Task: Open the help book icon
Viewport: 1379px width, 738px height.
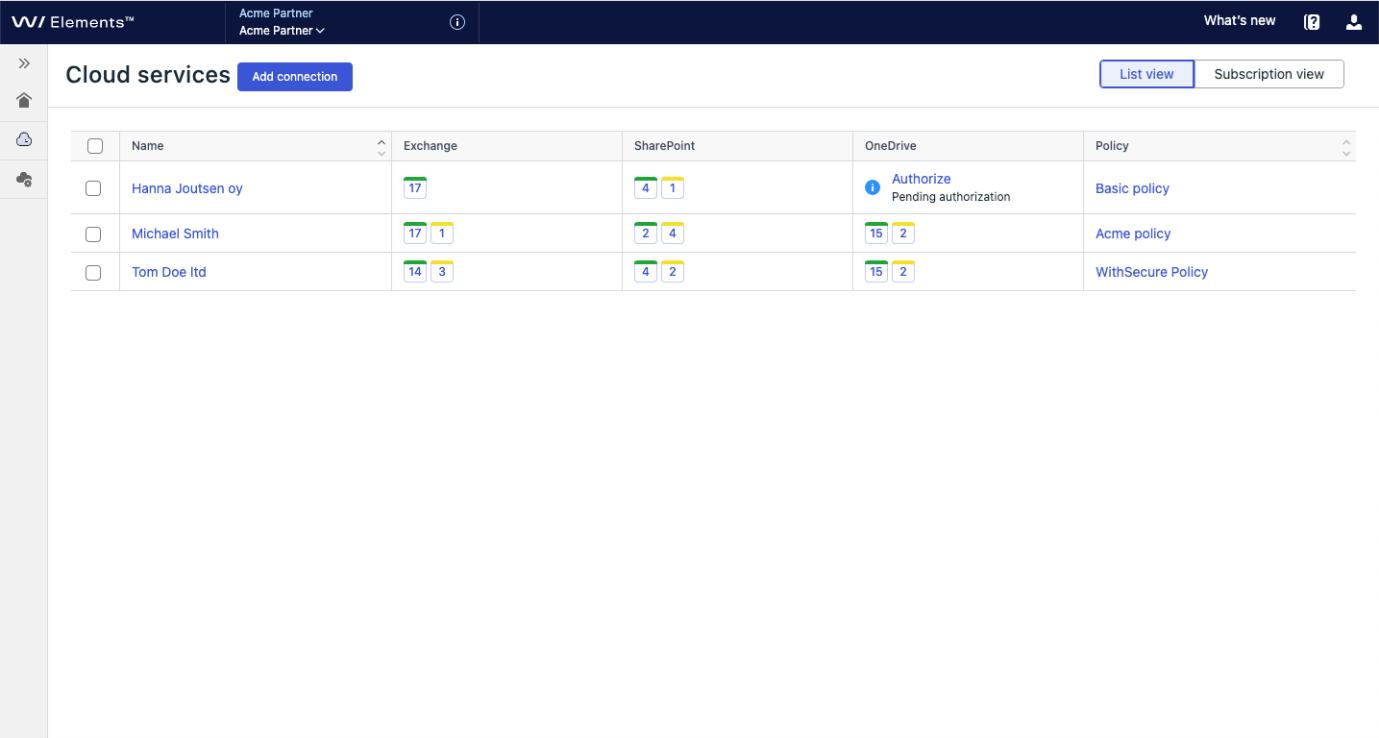Action: (x=1312, y=22)
